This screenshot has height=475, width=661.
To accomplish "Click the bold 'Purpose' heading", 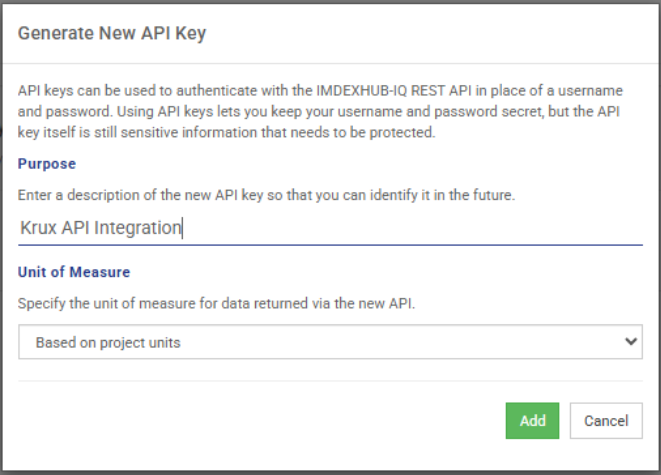I will pos(47,163).
